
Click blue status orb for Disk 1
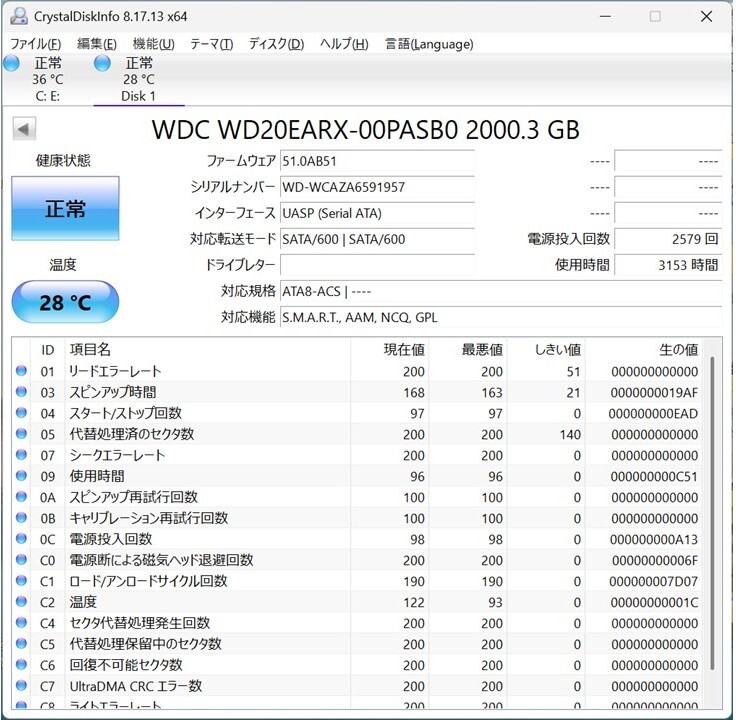pyautogui.click(x=102, y=63)
